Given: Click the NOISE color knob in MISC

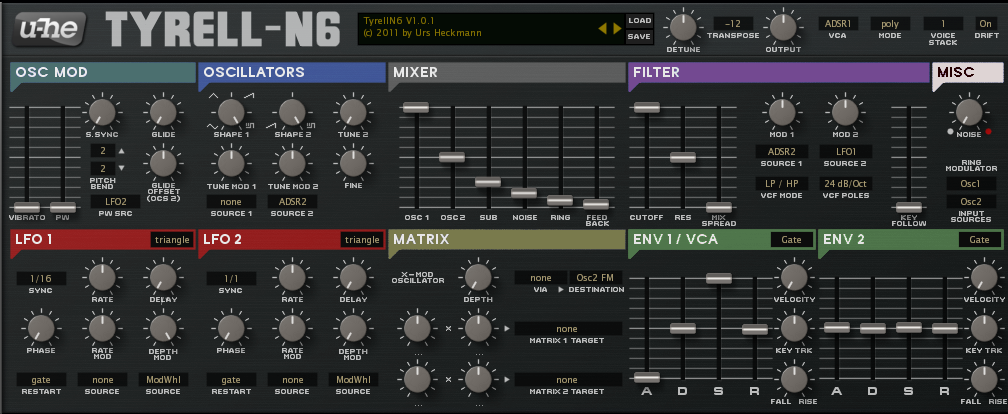Looking at the screenshot, I should 969,112.
